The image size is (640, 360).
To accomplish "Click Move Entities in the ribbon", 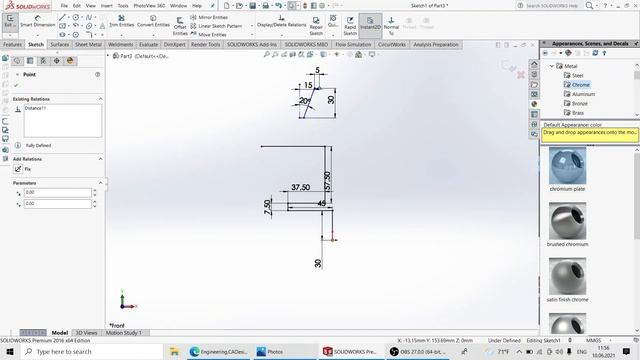I will 209,34.
